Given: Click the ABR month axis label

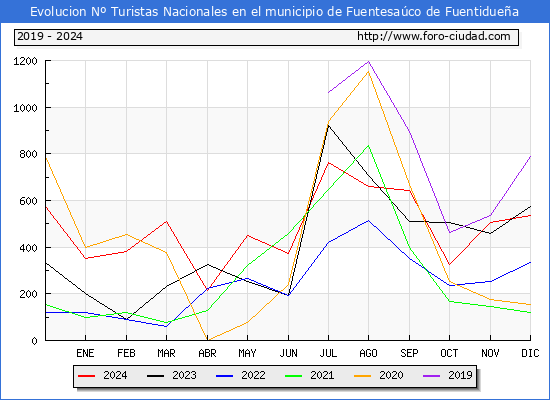Looking at the screenshot, I should (x=207, y=353).
